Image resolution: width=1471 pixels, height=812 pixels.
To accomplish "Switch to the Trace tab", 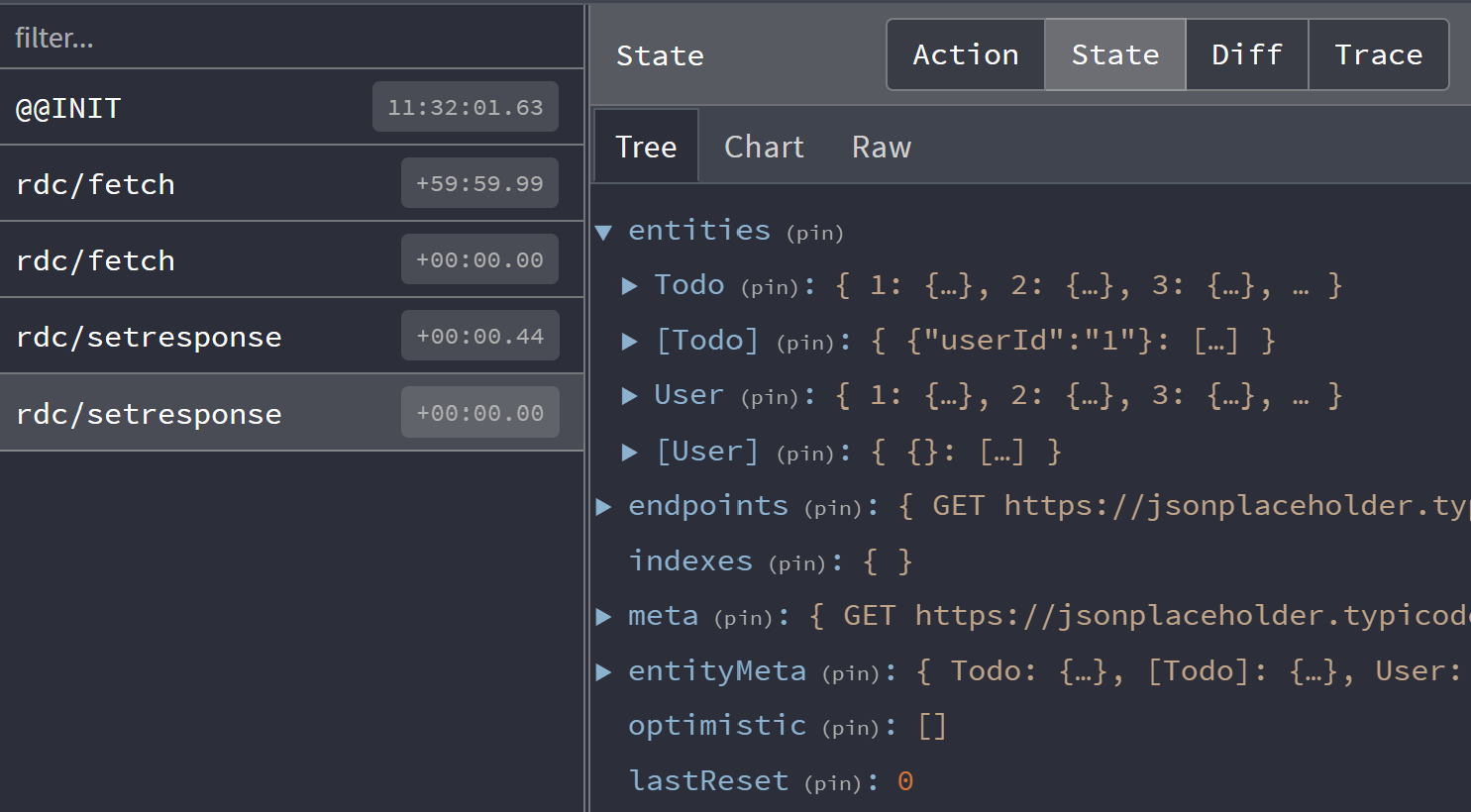I will click(x=1378, y=54).
